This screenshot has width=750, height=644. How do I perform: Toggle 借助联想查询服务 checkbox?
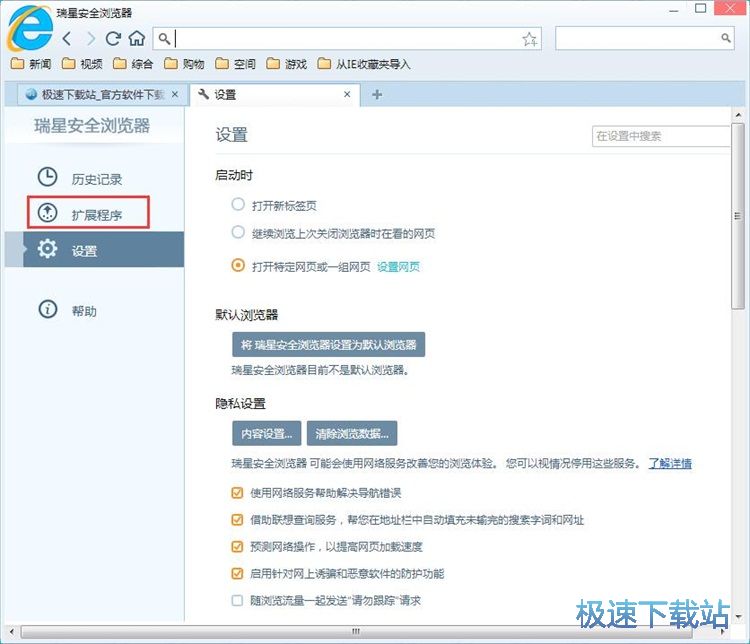coord(237,520)
